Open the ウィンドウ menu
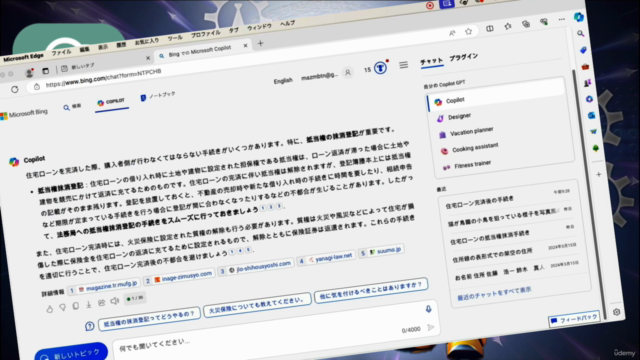 pos(259,28)
